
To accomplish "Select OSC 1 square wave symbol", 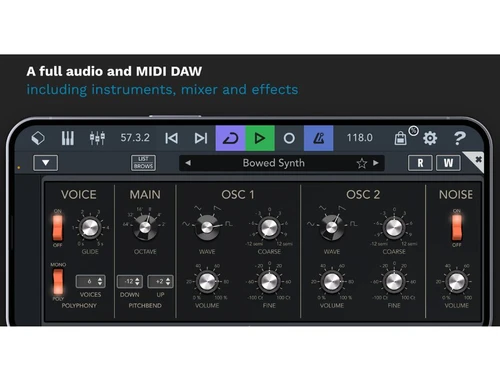I will 229,224.
